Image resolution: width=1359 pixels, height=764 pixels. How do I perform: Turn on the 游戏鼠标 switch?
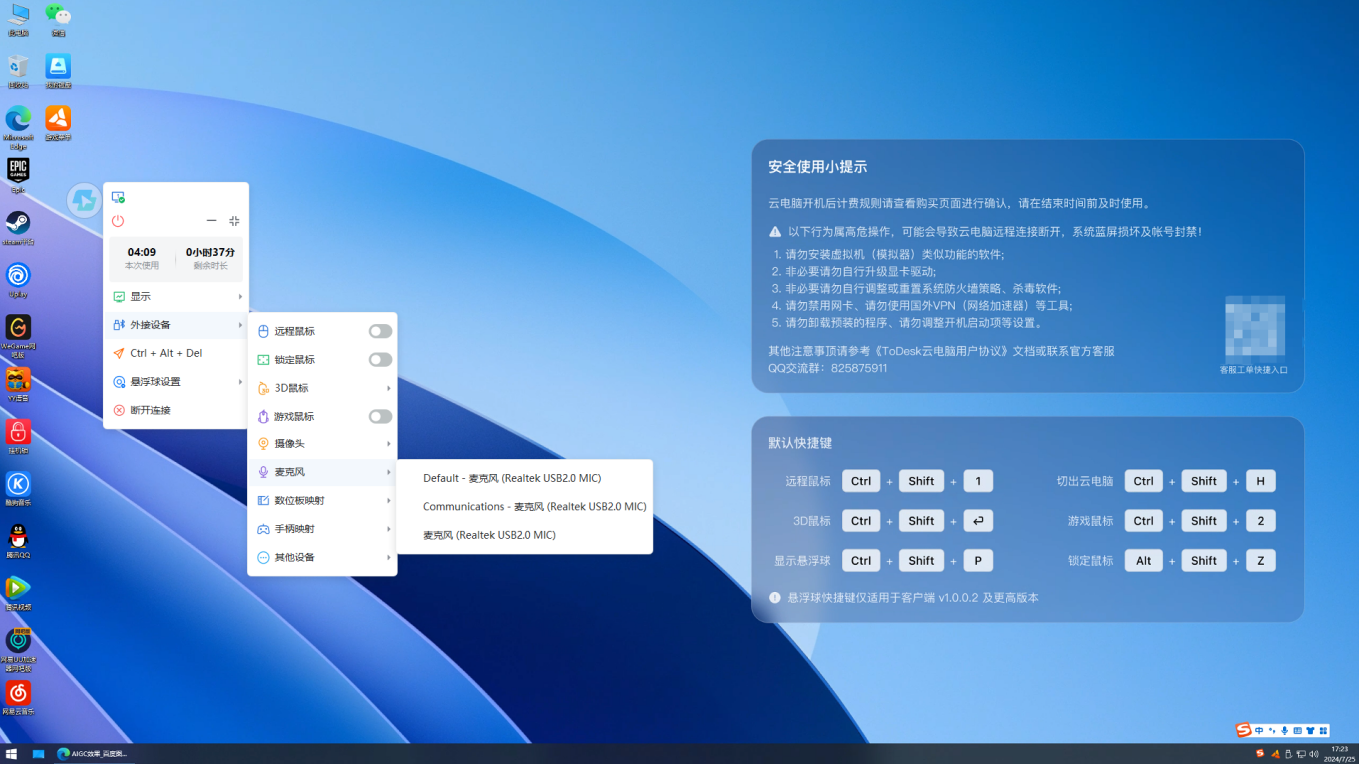point(380,416)
